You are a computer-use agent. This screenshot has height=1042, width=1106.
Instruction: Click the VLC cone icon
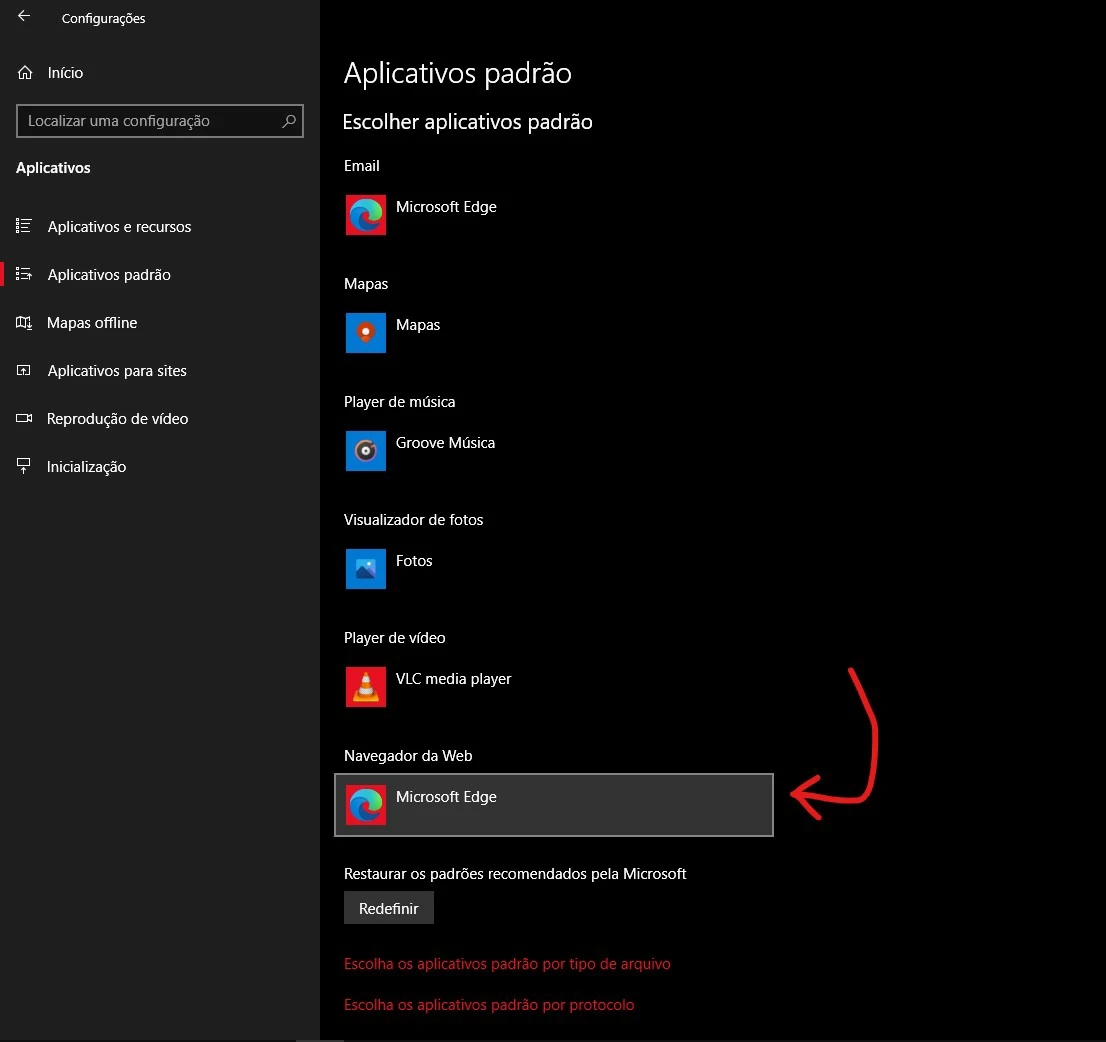pyautogui.click(x=366, y=686)
